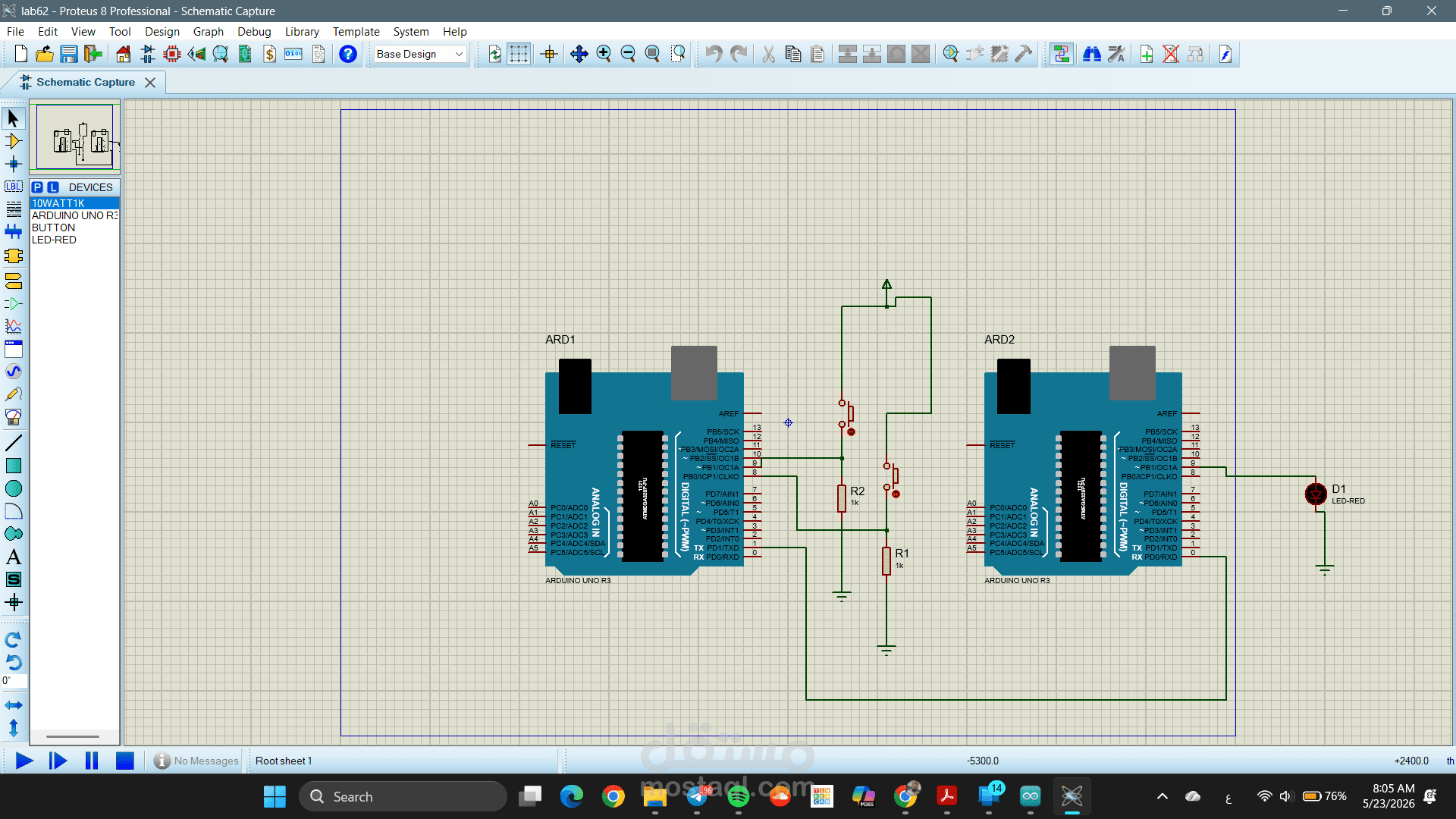Open the Debug menu

point(254,31)
